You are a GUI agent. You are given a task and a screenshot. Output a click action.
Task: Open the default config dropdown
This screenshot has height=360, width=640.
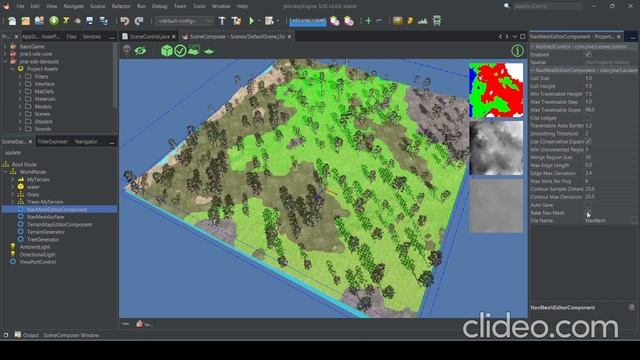coord(184,21)
